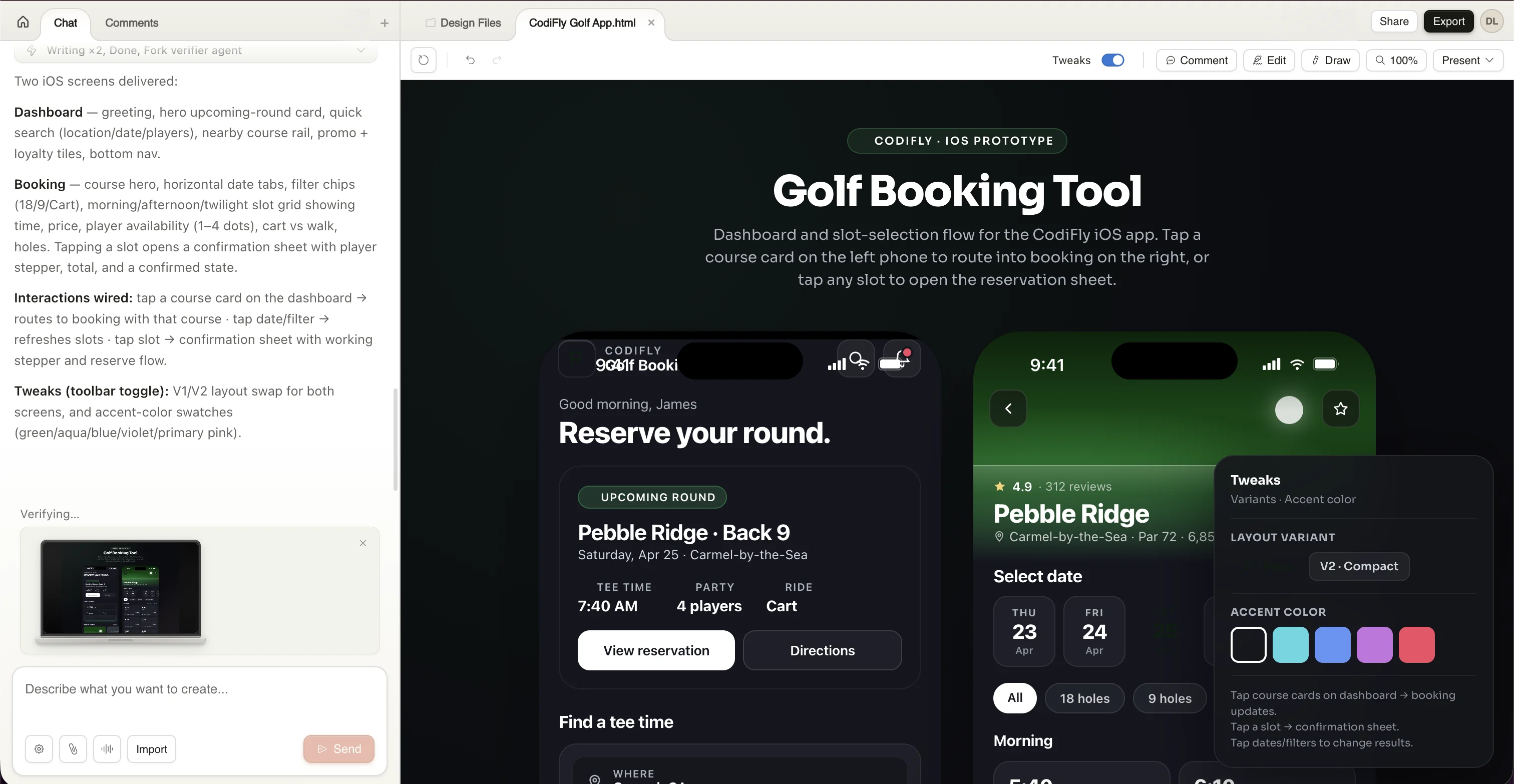Collapse the Writing agent activity expander

click(x=361, y=51)
